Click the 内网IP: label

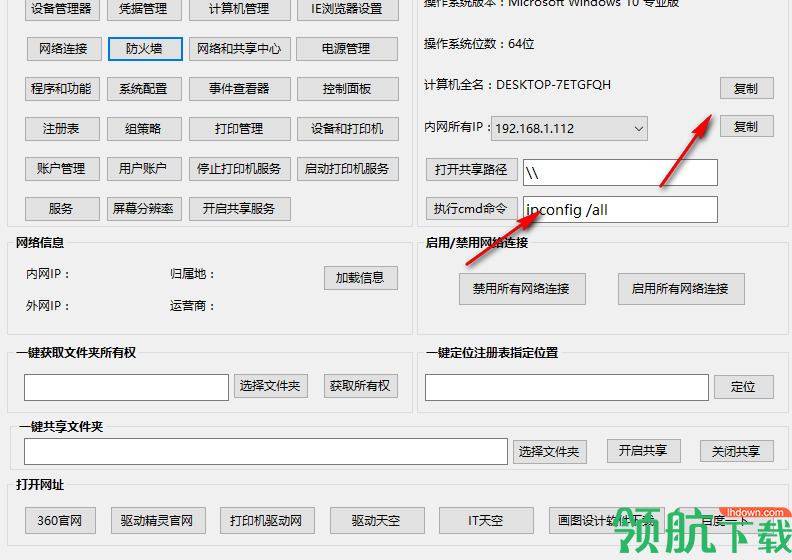pyautogui.click(x=47, y=274)
